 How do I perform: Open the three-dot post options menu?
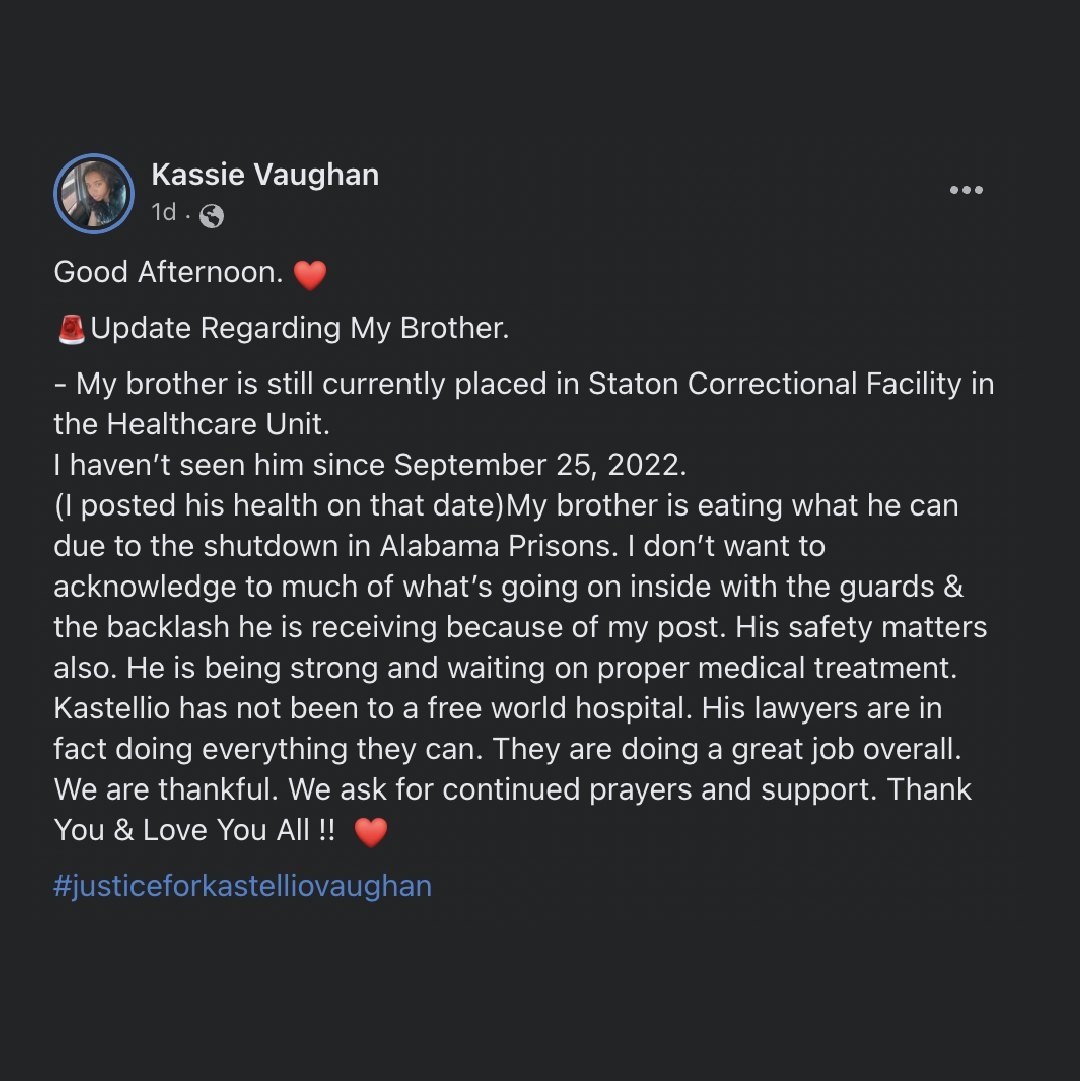point(966,190)
